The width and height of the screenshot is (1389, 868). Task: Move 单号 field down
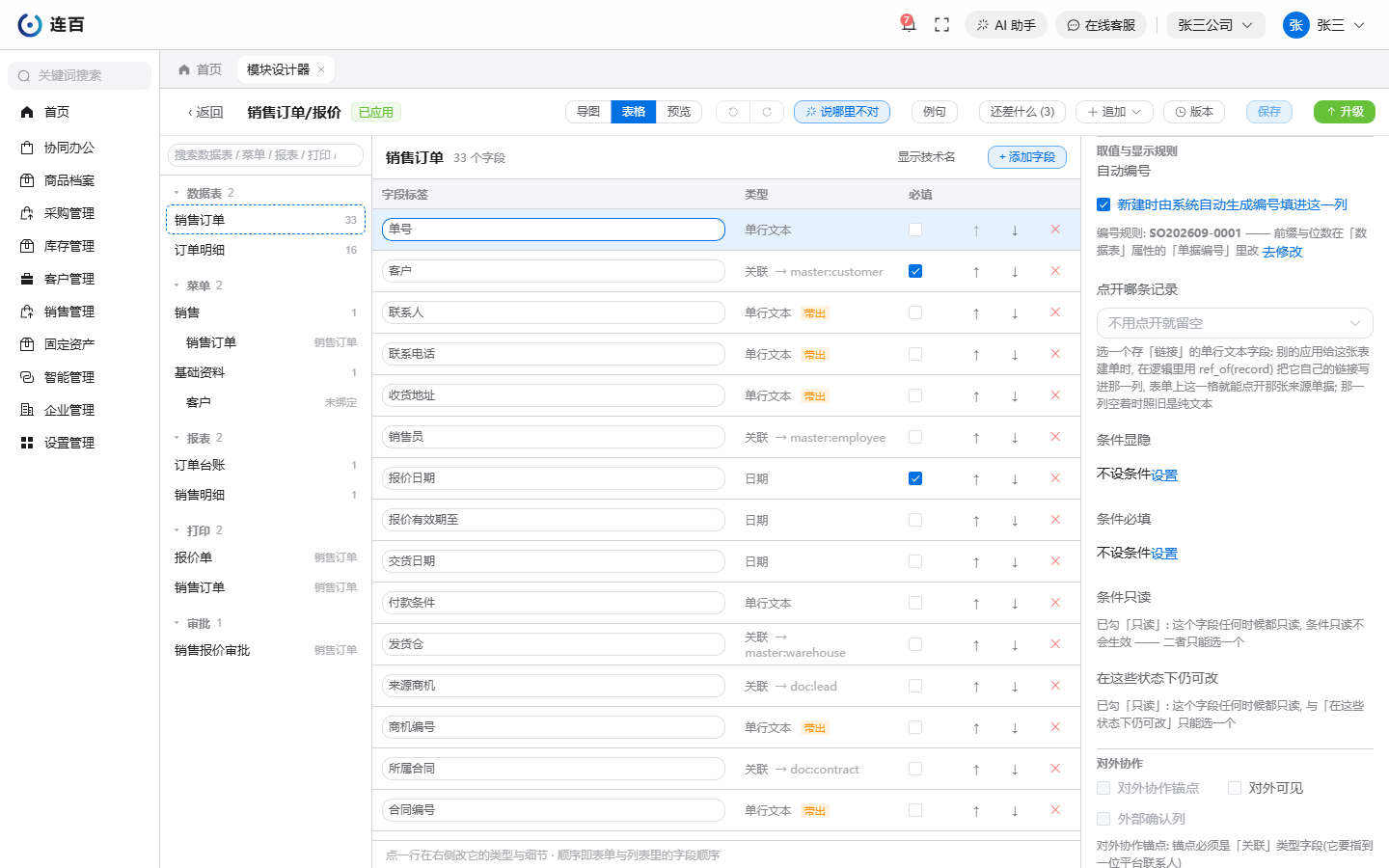[x=1015, y=230]
